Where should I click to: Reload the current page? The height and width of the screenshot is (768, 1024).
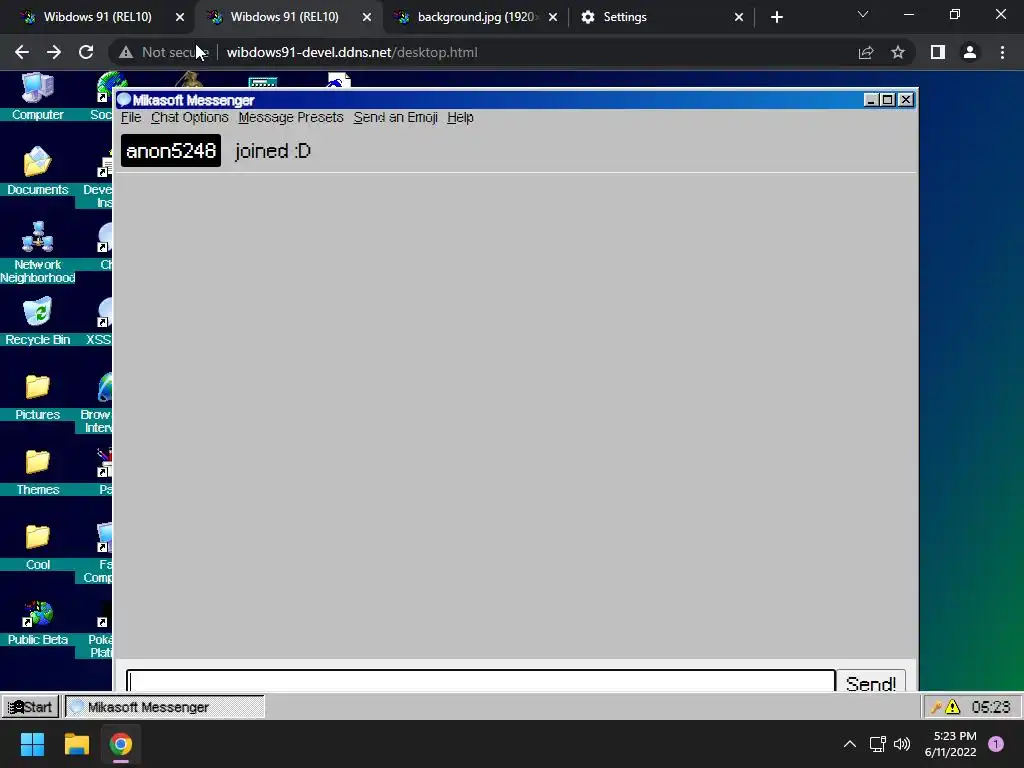tap(86, 52)
